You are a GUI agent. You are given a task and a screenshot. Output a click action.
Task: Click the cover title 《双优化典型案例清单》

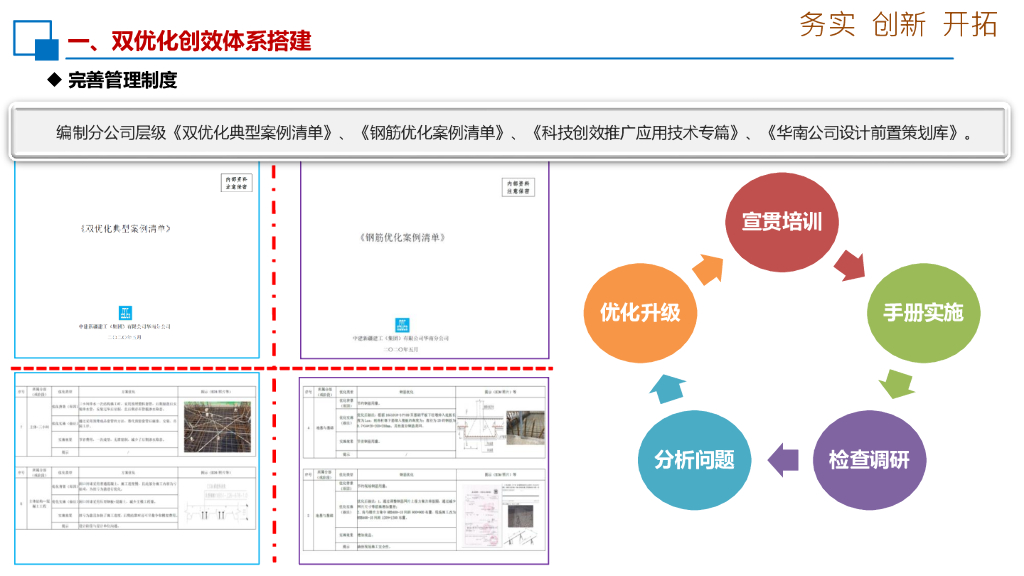click(x=125, y=229)
